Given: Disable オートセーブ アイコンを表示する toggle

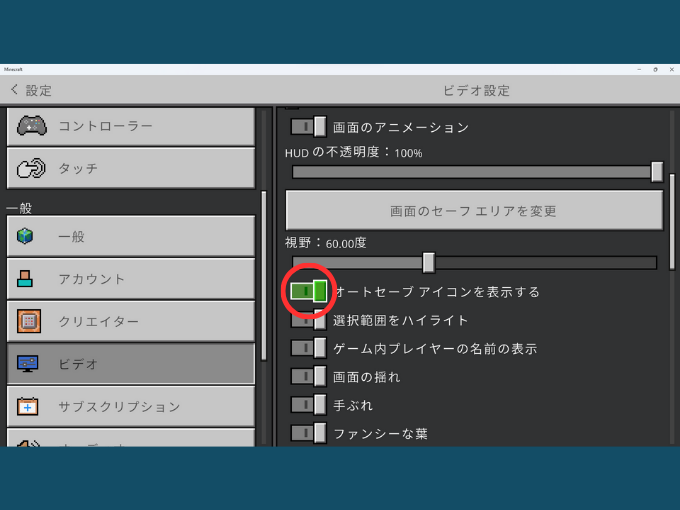Looking at the screenshot, I should [308, 291].
